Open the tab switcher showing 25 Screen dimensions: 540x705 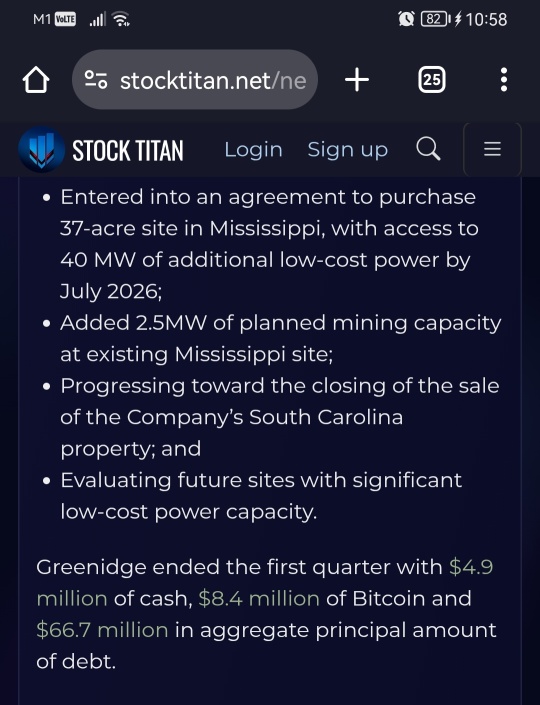tap(432, 80)
